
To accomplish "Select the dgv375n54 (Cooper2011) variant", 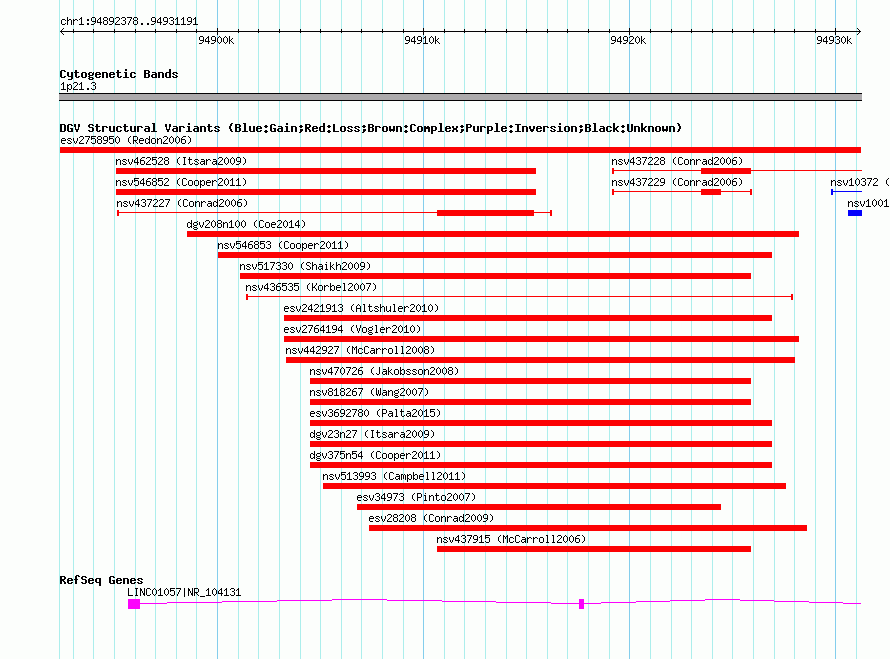I will [x=541, y=465].
